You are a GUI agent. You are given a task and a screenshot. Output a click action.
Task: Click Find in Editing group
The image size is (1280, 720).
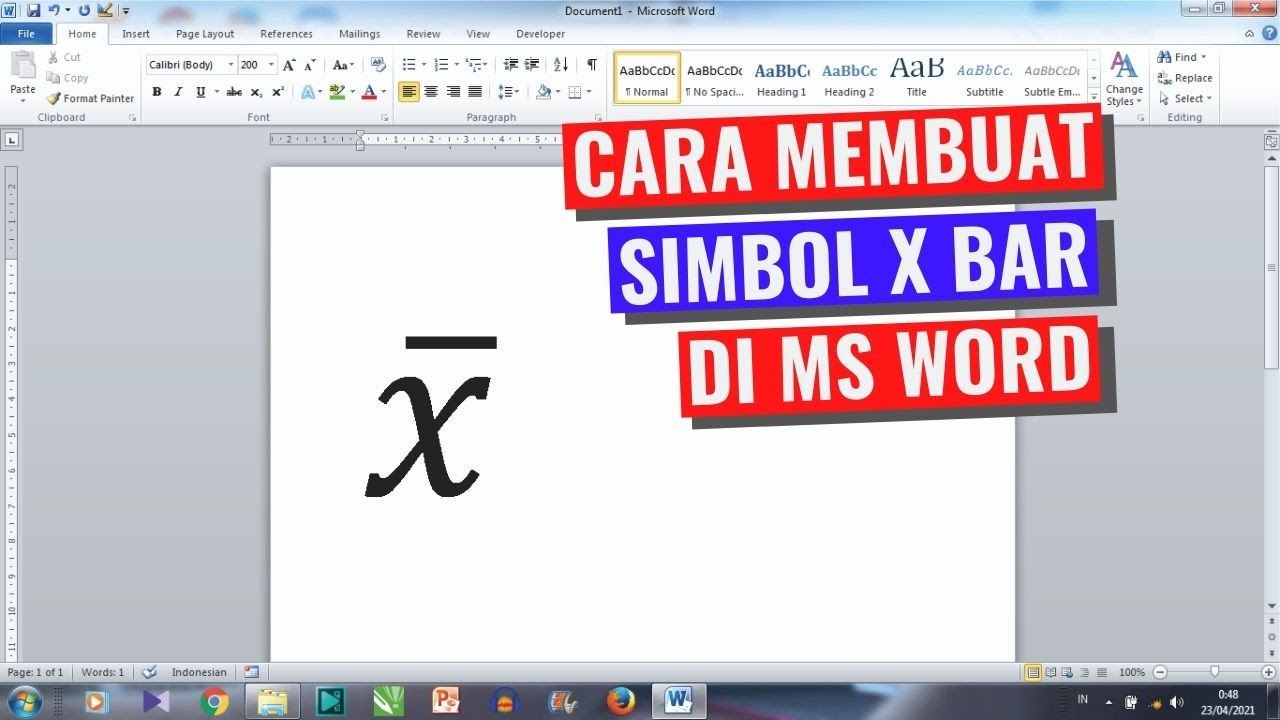click(x=1182, y=57)
